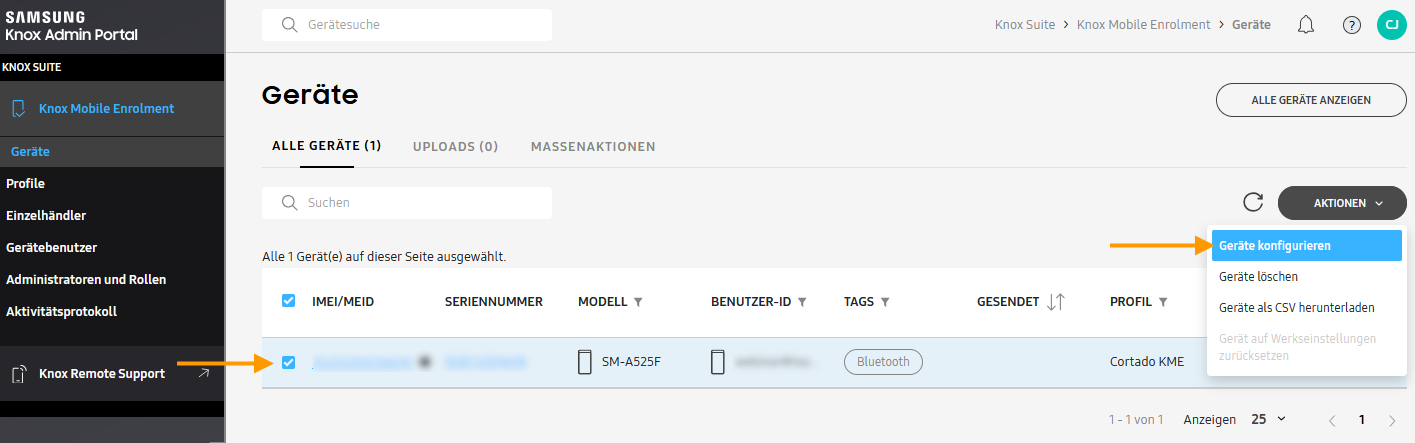Click the Knox Remote Support icon

click(x=18, y=374)
